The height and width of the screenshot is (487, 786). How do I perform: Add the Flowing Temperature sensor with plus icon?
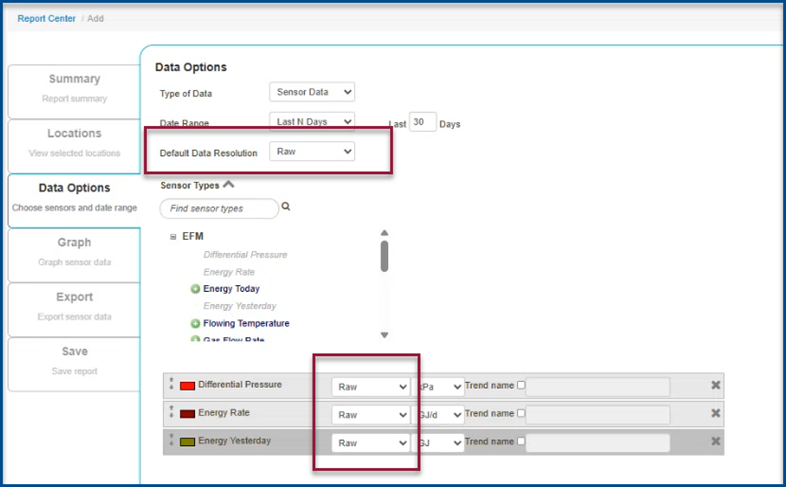pos(196,324)
